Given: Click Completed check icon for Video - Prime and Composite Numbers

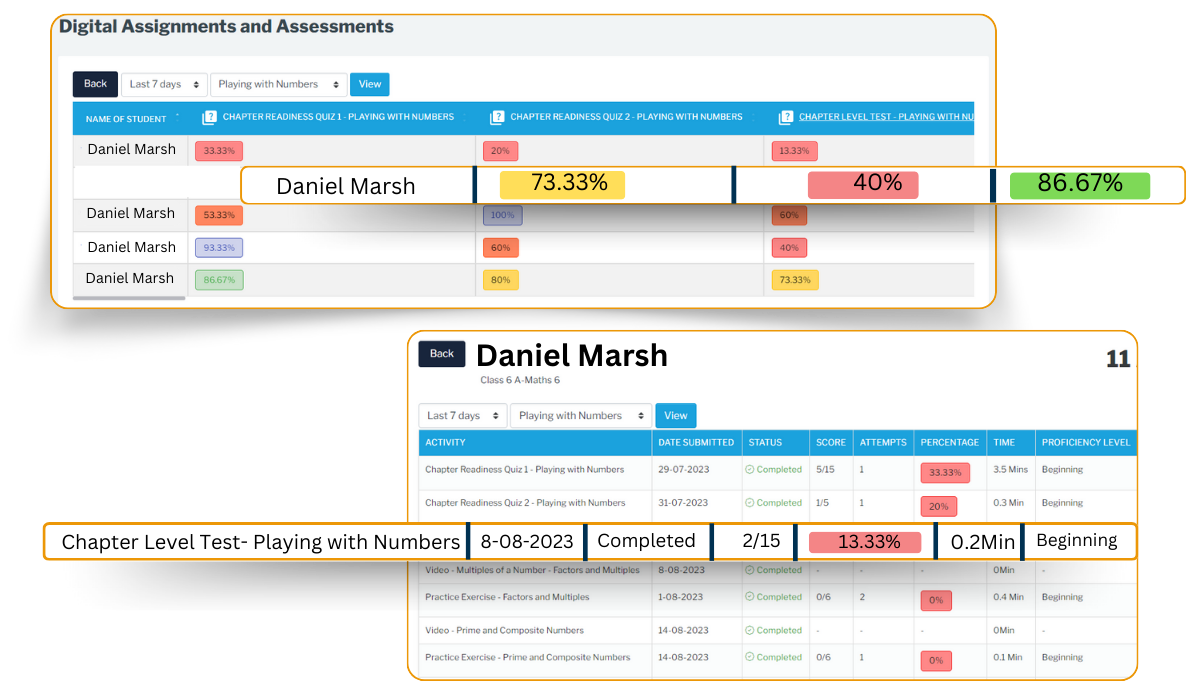Looking at the screenshot, I should [x=749, y=631].
